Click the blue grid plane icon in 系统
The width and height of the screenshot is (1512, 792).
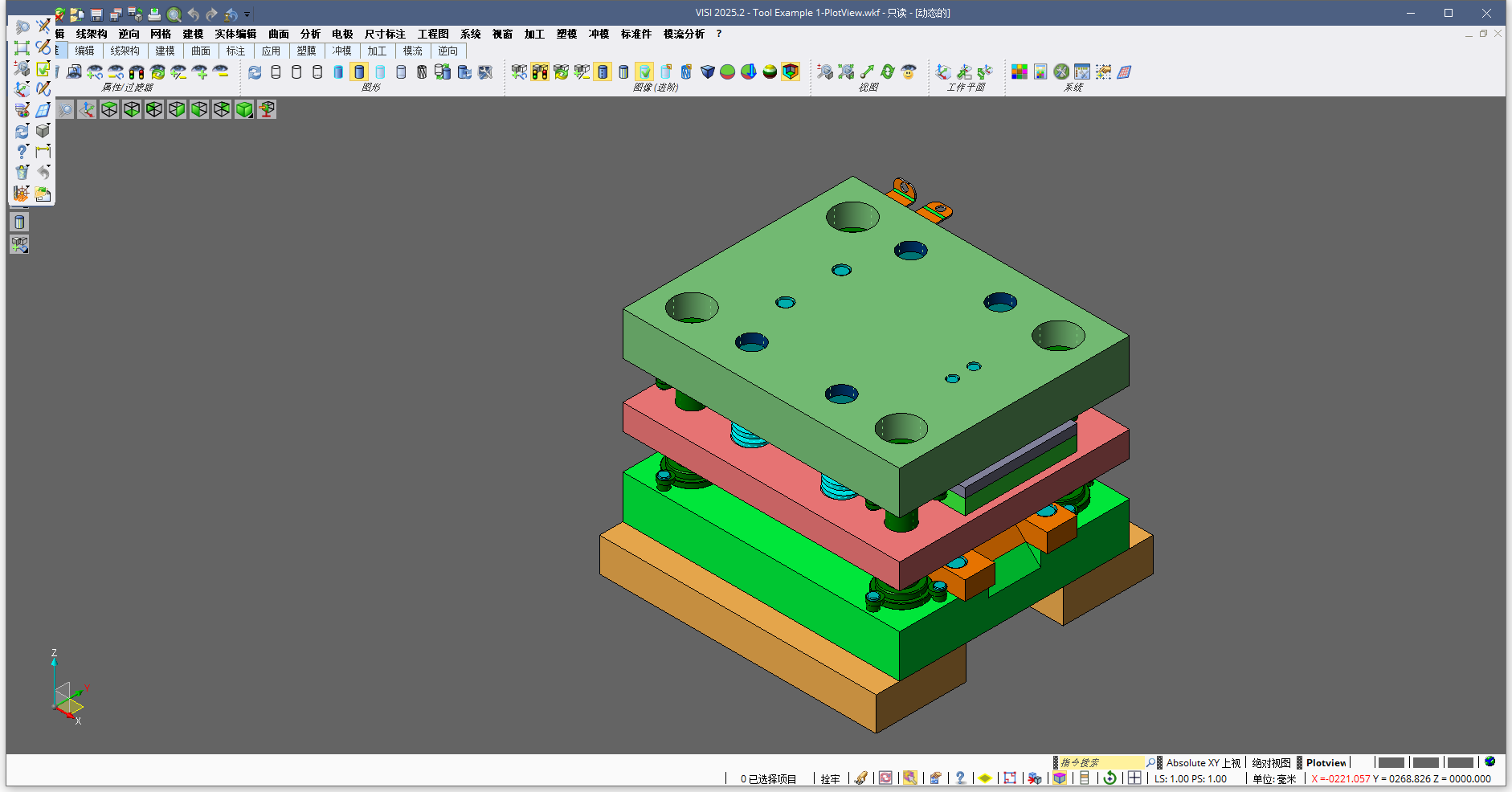point(1124,72)
